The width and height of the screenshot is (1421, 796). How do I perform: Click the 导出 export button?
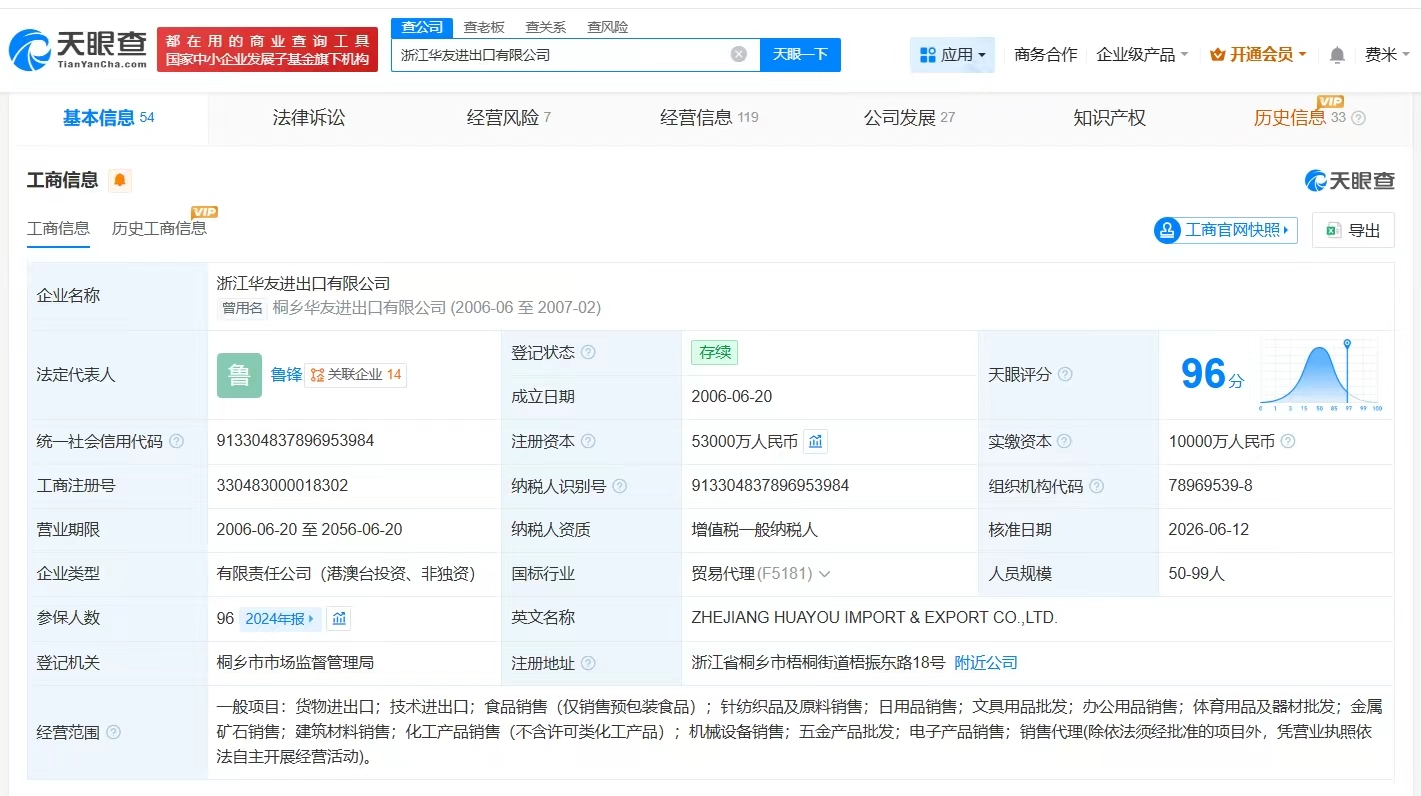point(1353,230)
